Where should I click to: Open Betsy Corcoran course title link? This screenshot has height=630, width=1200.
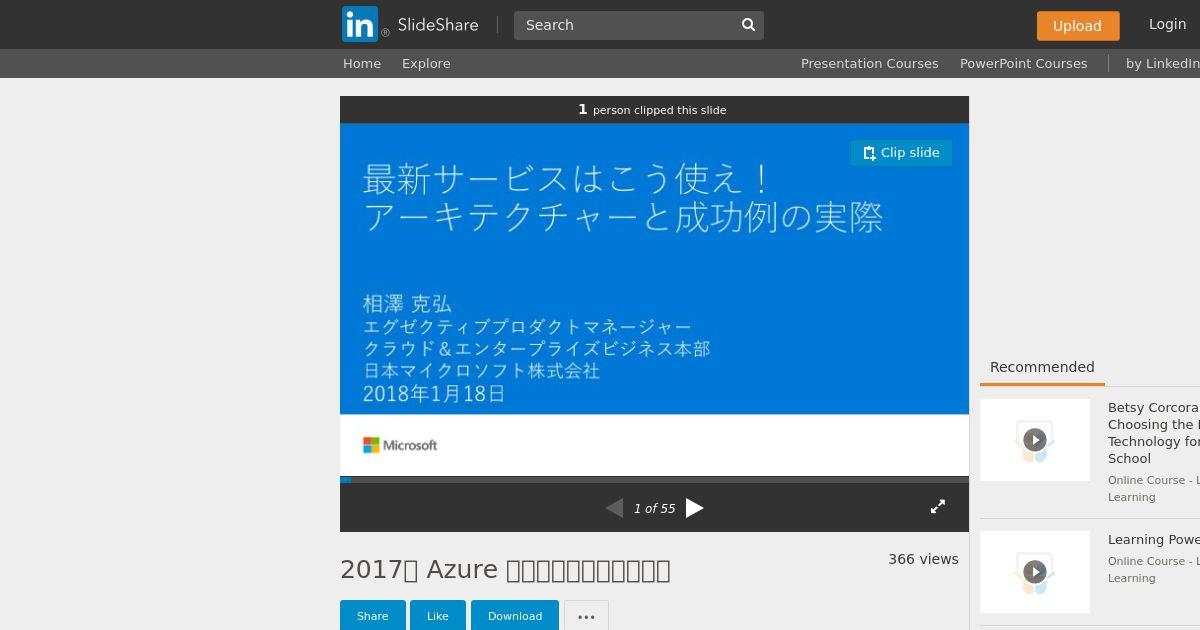pyautogui.click(x=1154, y=433)
